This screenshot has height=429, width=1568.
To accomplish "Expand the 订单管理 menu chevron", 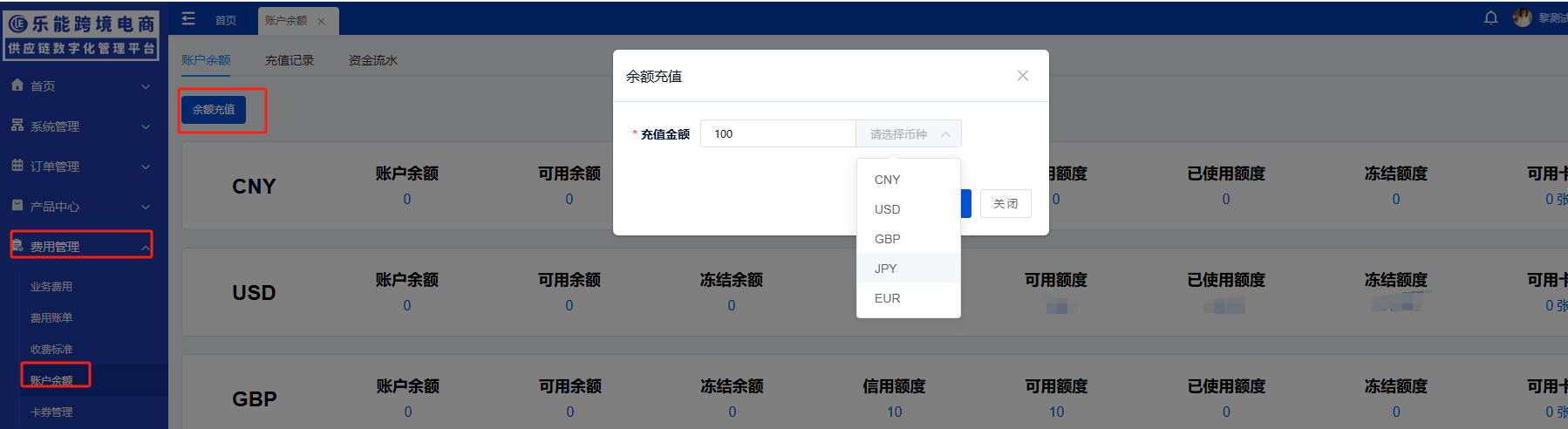I will tap(146, 167).
